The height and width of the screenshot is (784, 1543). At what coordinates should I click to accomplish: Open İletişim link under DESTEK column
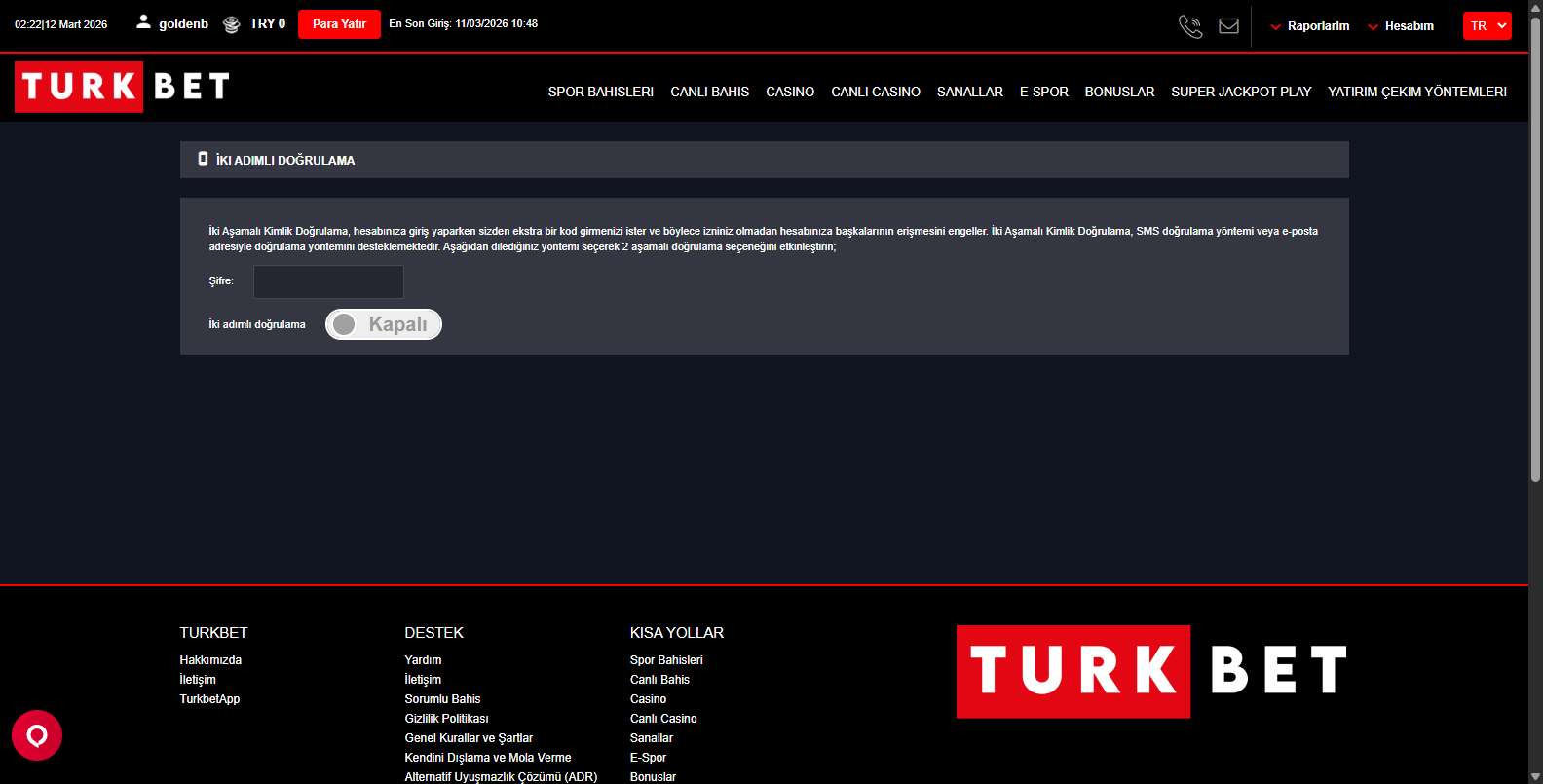[423, 680]
